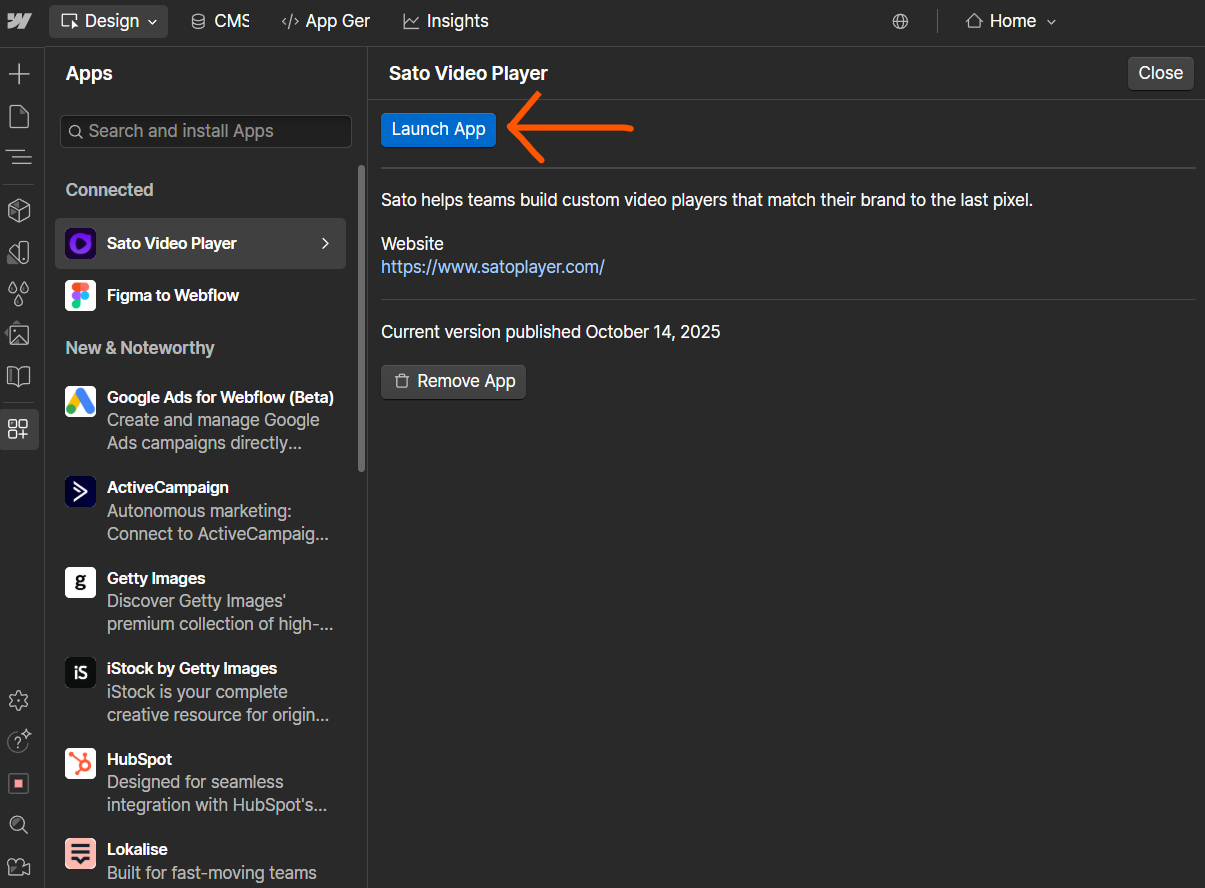
Task: Click the Sato Video Player panel title
Action: click(468, 73)
